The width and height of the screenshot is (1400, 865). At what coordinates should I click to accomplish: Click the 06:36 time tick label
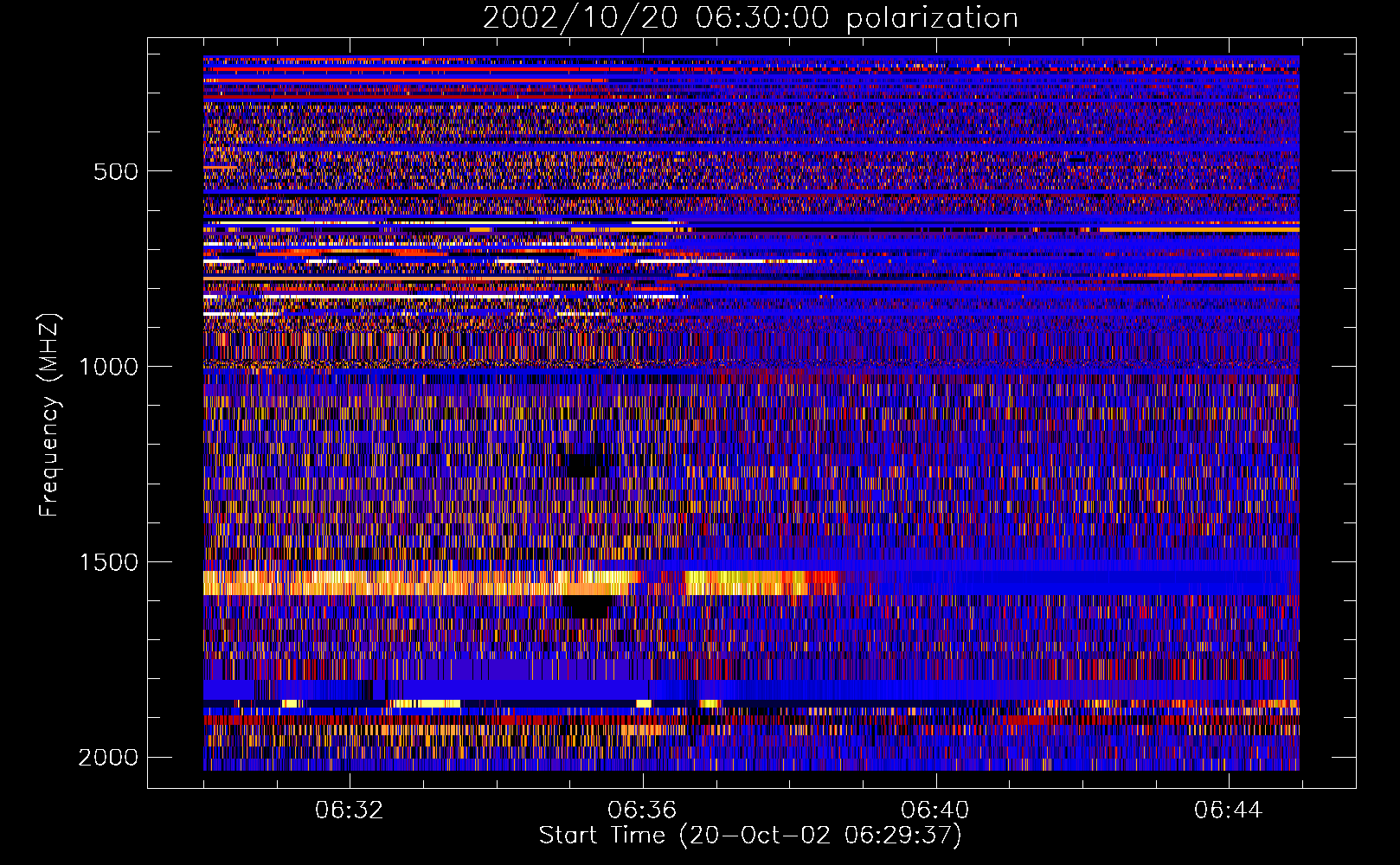(643, 811)
